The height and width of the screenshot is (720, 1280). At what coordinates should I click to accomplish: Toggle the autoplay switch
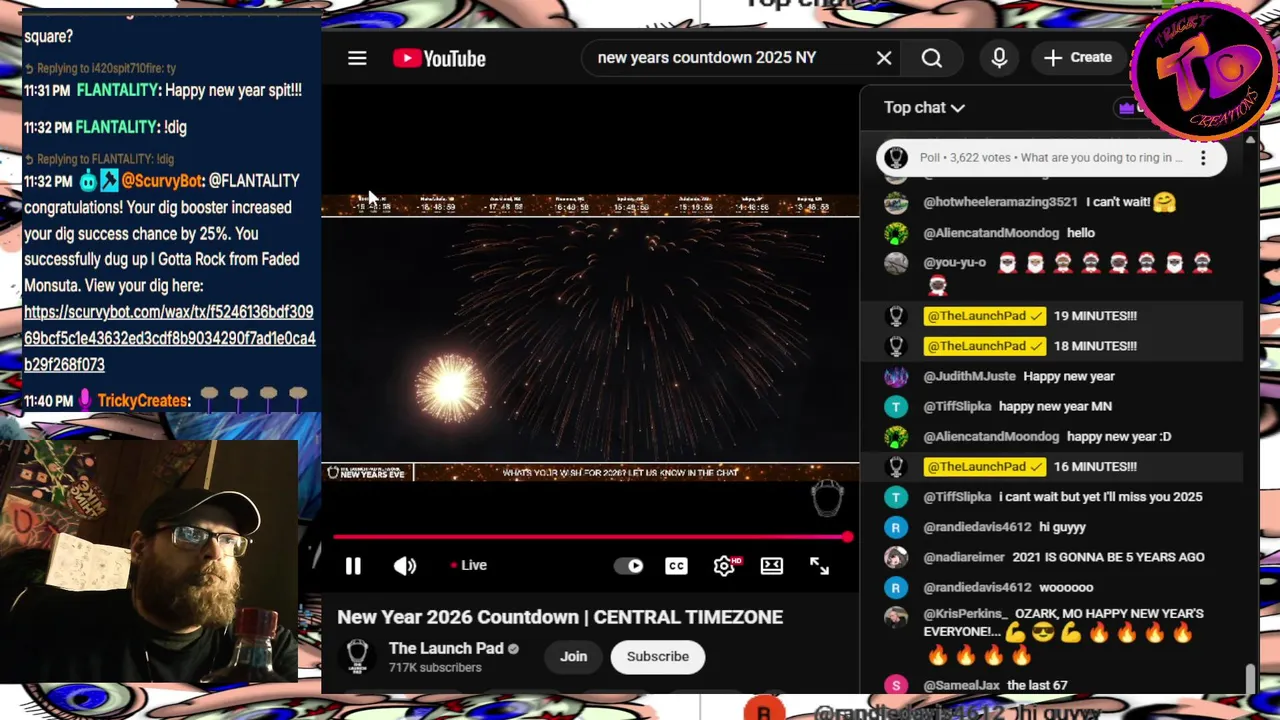[x=629, y=566]
